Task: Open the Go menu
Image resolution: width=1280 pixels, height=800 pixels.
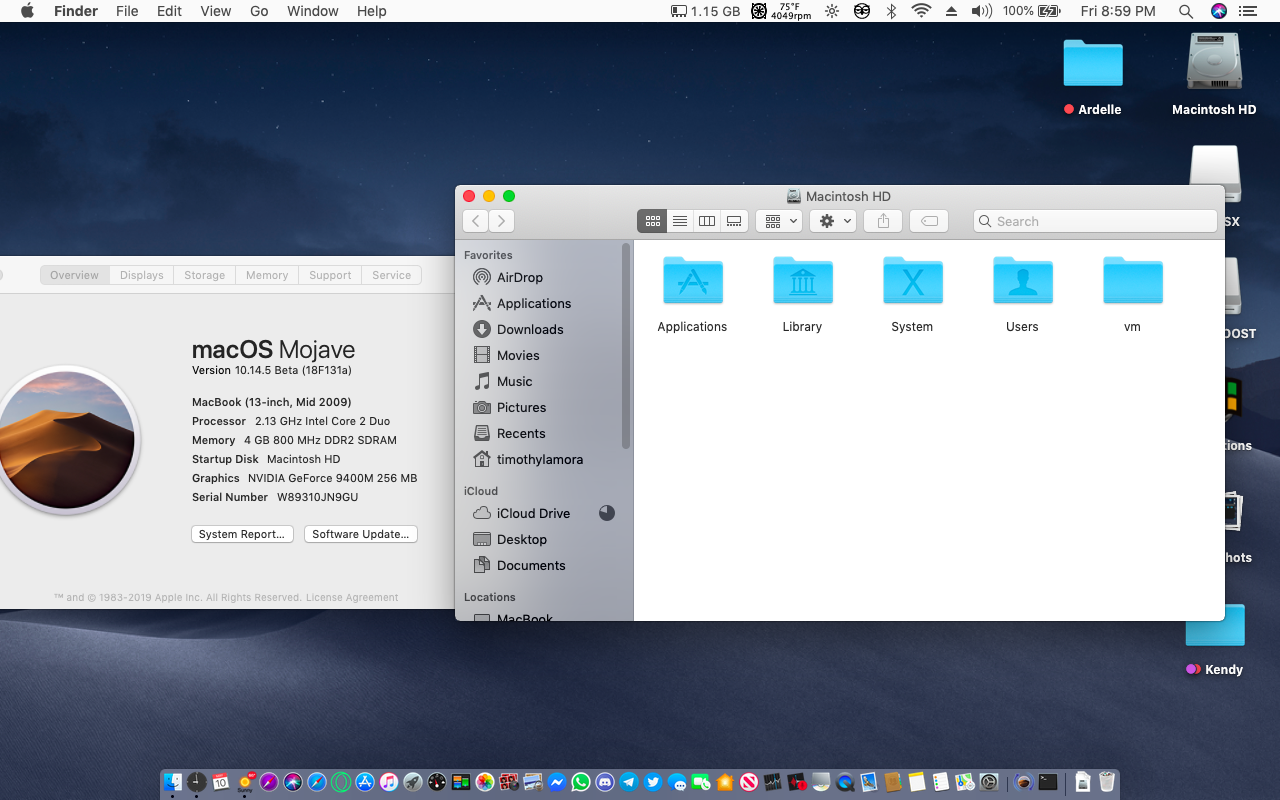Action: (259, 11)
